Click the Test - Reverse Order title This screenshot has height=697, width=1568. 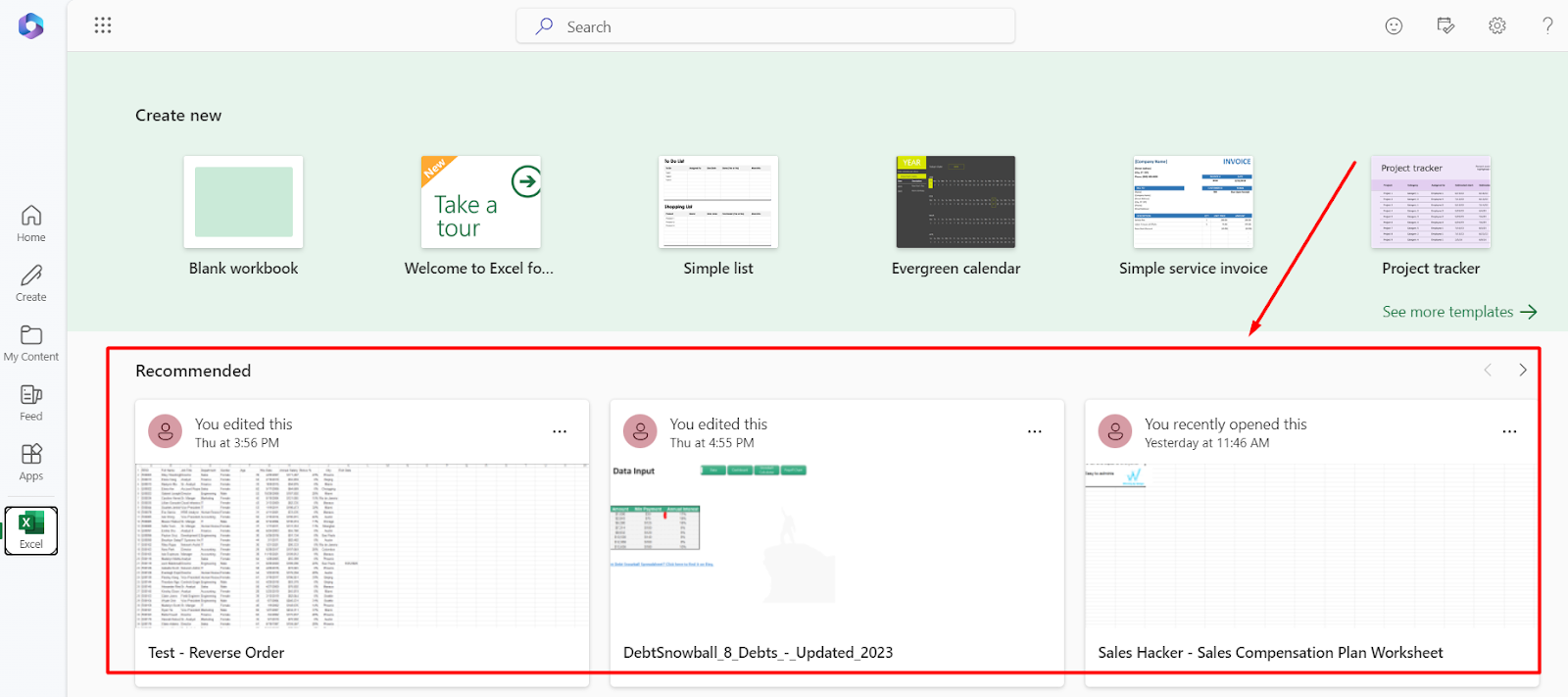tap(217, 653)
